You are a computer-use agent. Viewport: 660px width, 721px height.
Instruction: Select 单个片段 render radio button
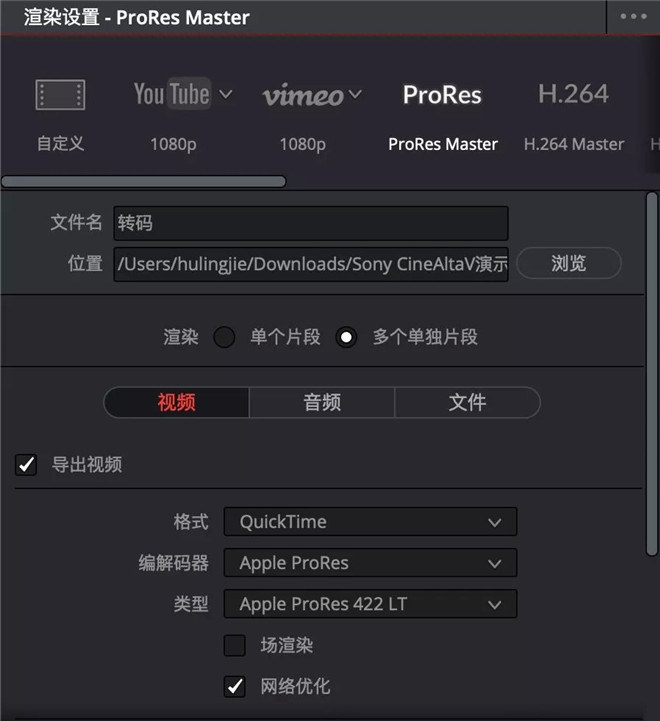[x=224, y=337]
